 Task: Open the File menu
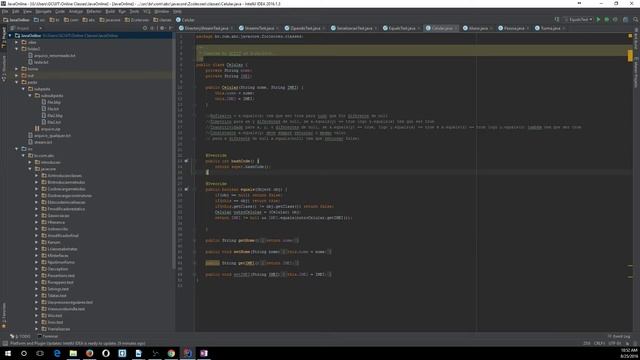(x=5, y=11)
